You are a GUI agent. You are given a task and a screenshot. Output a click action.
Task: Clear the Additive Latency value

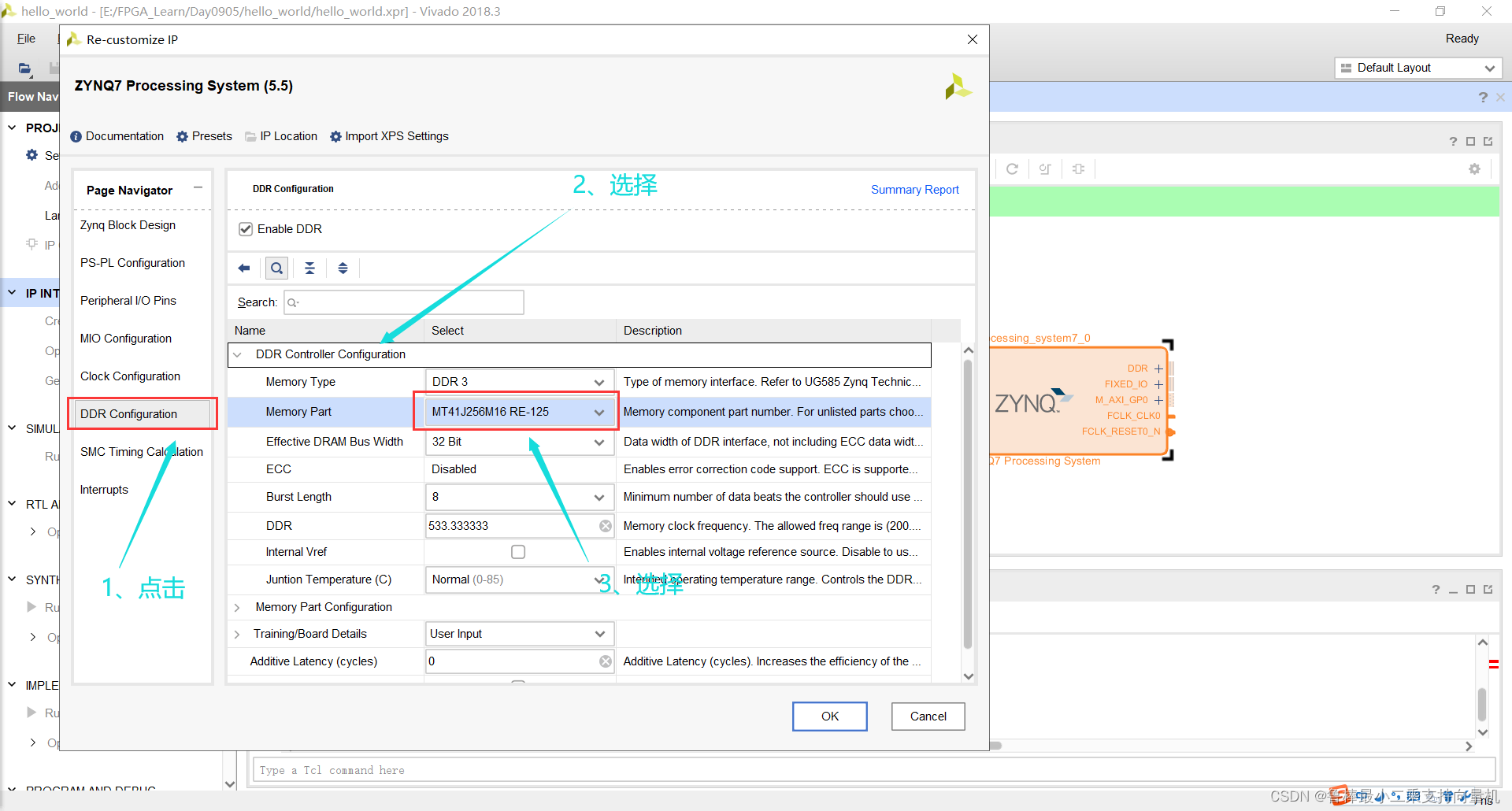(x=605, y=661)
